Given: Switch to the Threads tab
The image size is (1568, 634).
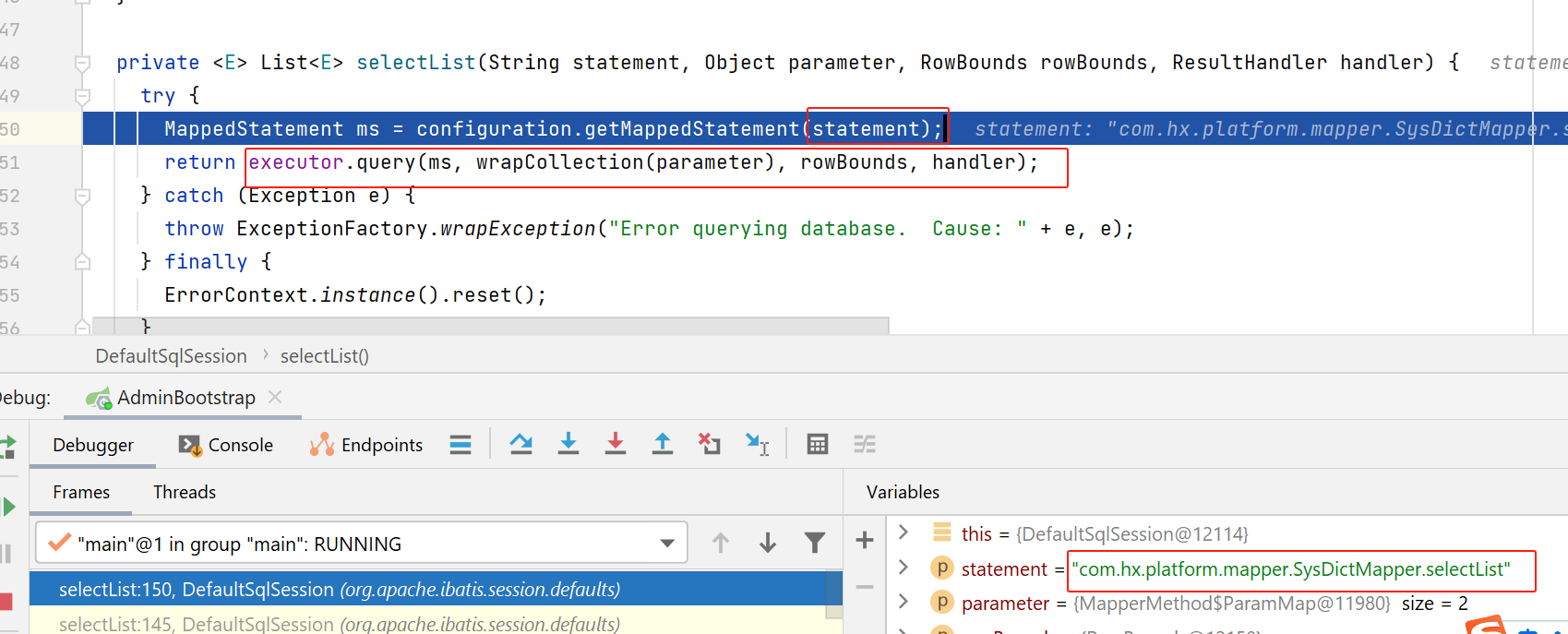Looking at the screenshot, I should coord(185,492).
